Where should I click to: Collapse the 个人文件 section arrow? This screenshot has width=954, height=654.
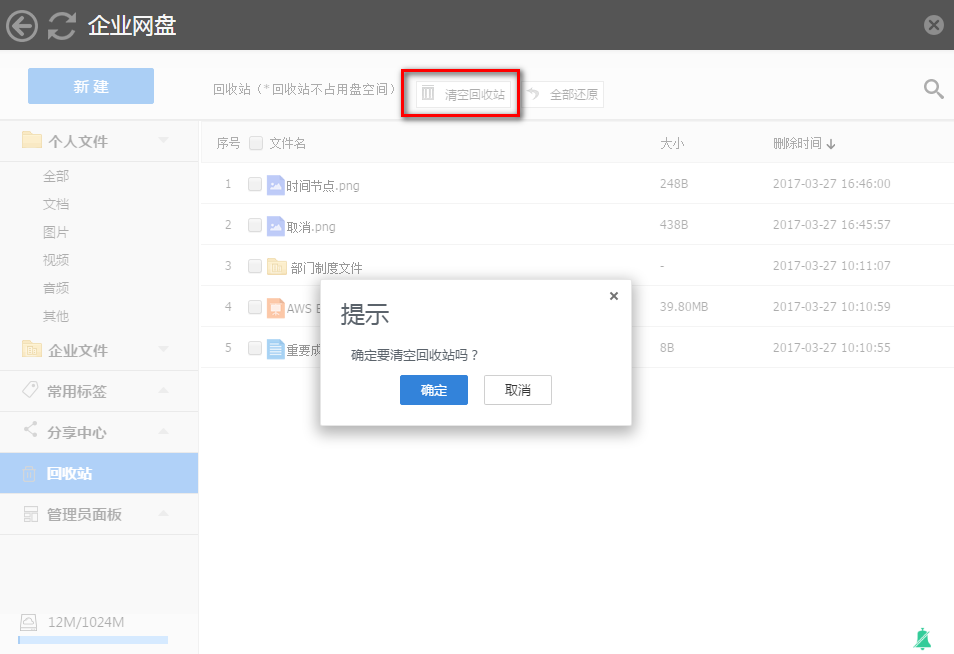[163, 141]
